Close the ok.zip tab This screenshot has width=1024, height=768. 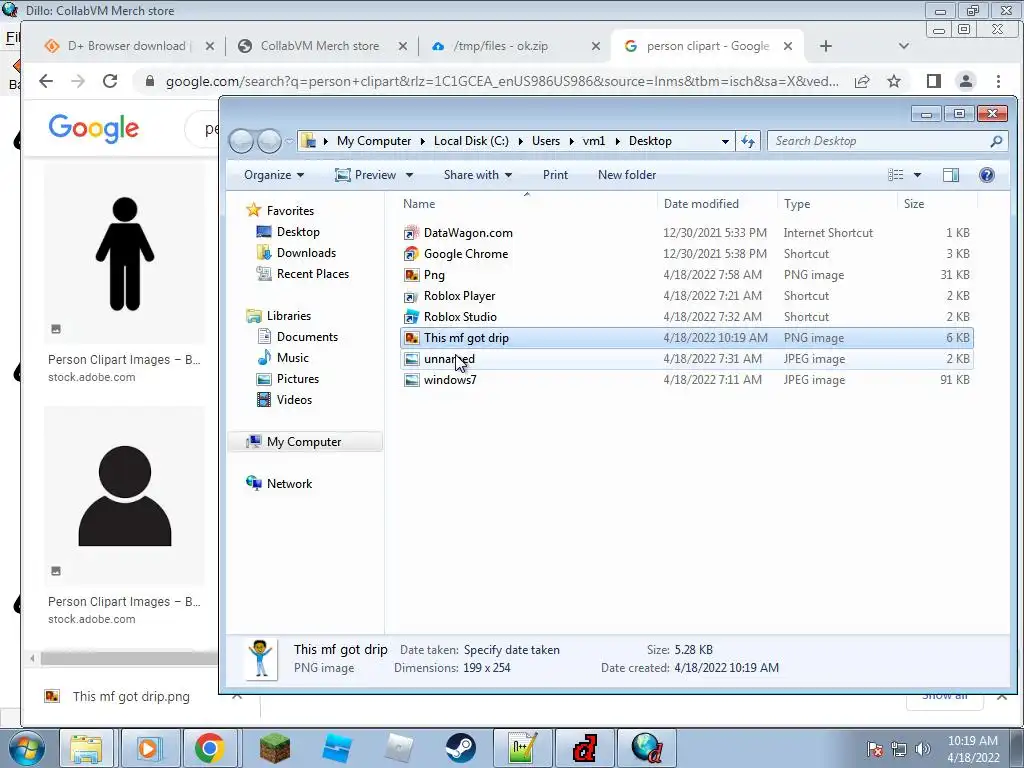[x=596, y=46]
